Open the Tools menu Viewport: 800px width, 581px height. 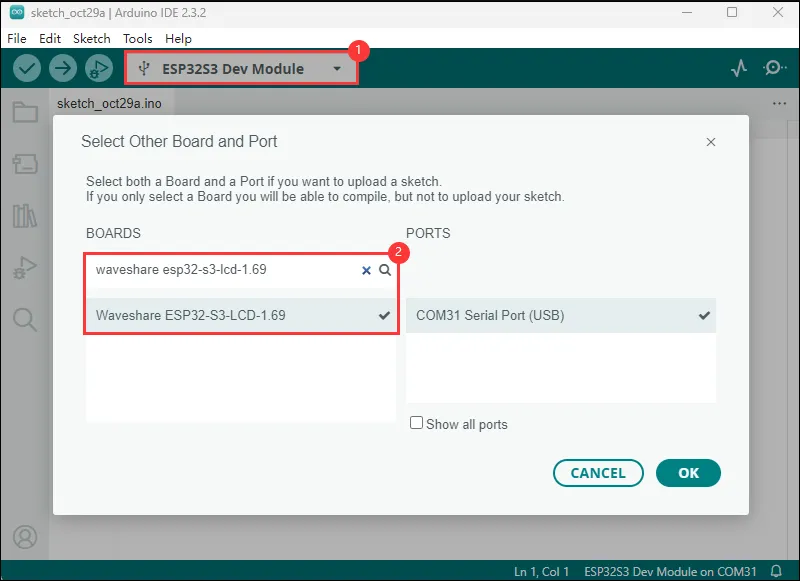(137, 38)
